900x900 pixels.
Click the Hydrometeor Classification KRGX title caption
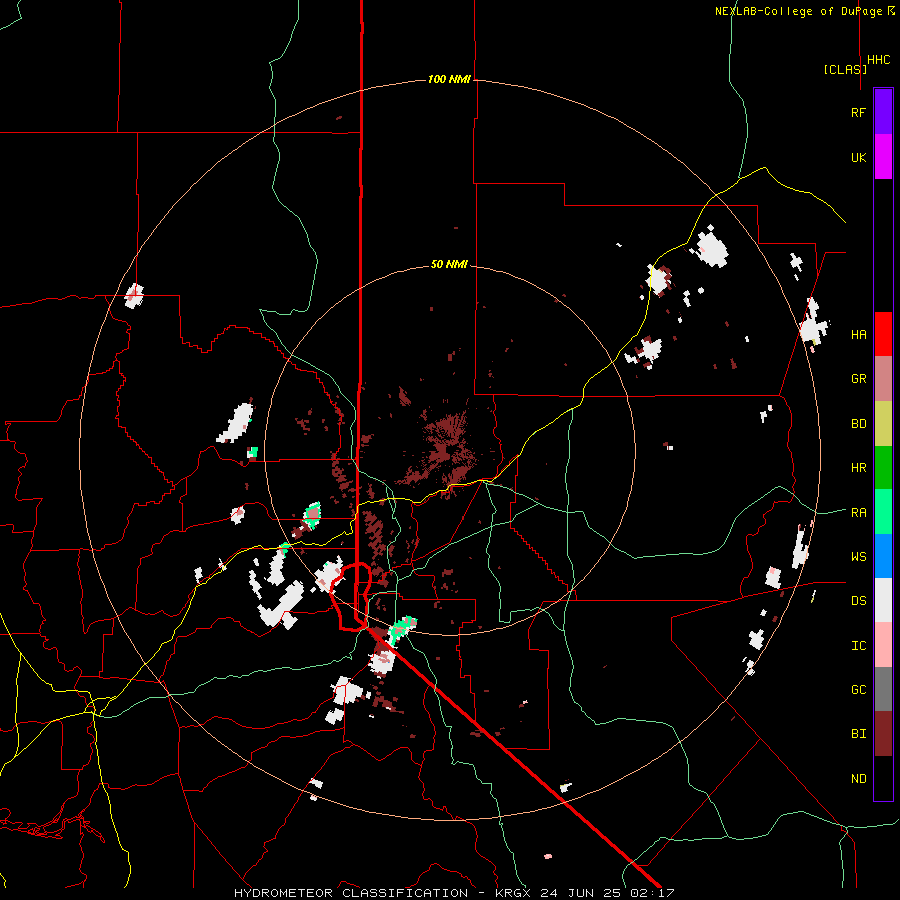(454, 893)
